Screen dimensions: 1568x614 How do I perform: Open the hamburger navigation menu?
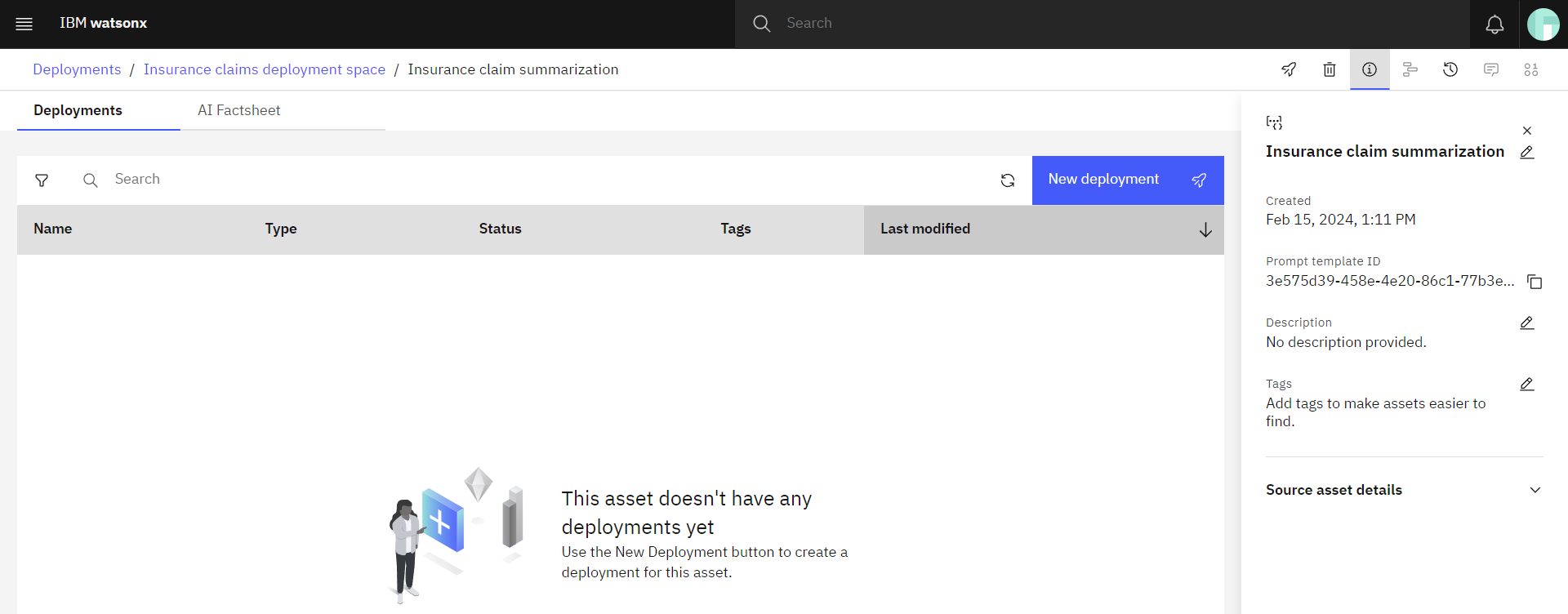tap(24, 24)
